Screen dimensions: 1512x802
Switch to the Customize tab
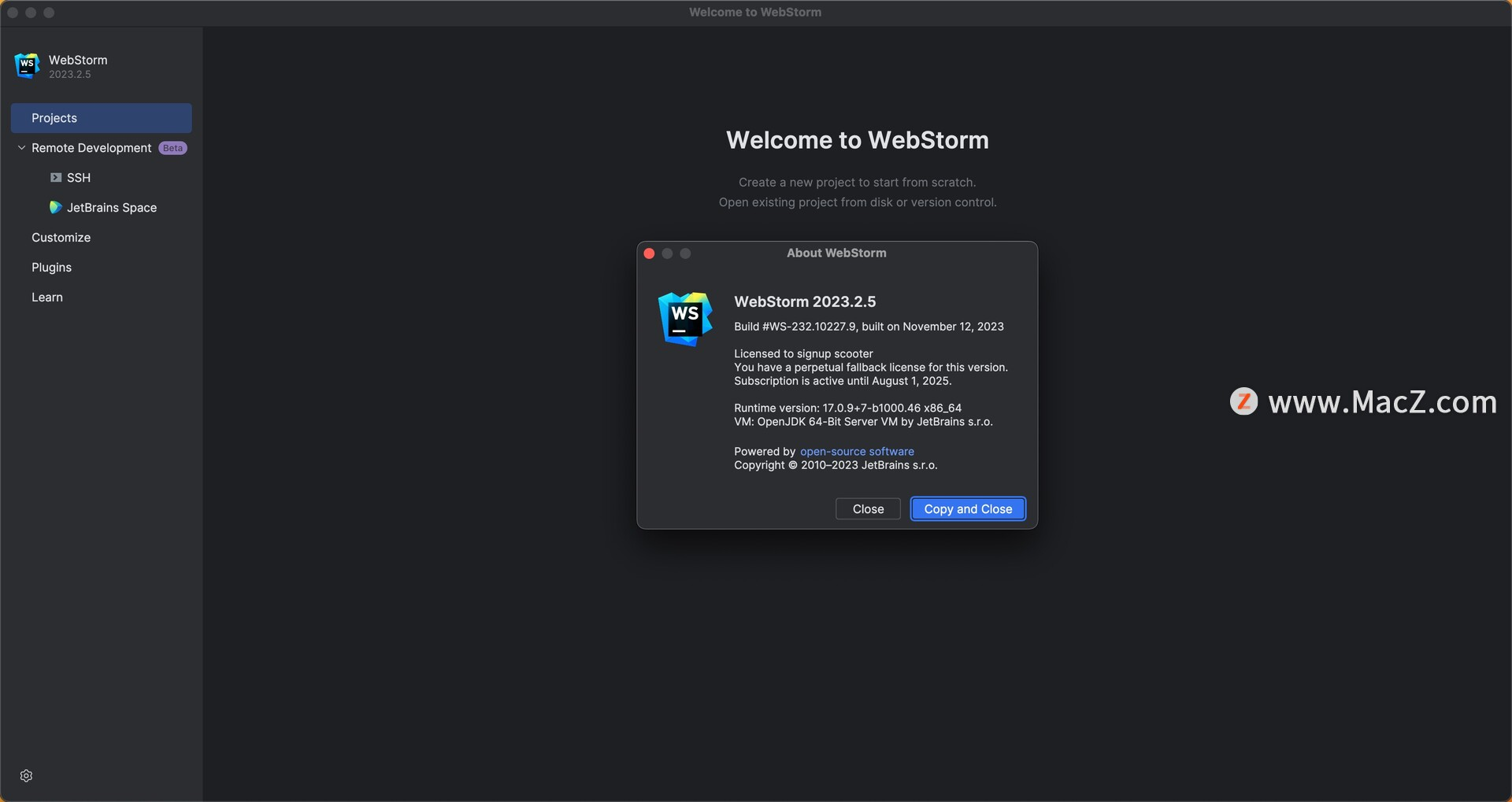61,238
